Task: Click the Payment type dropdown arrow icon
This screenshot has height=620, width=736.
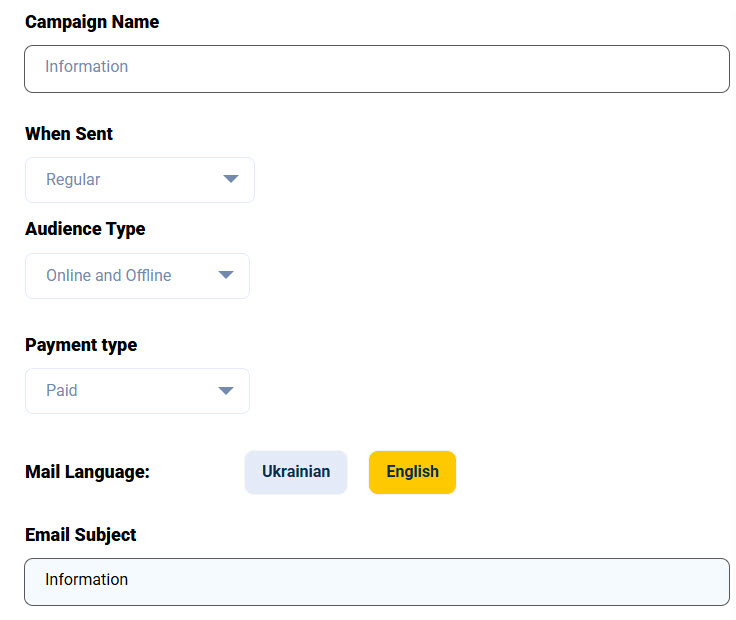Action: tap(226, 391)
